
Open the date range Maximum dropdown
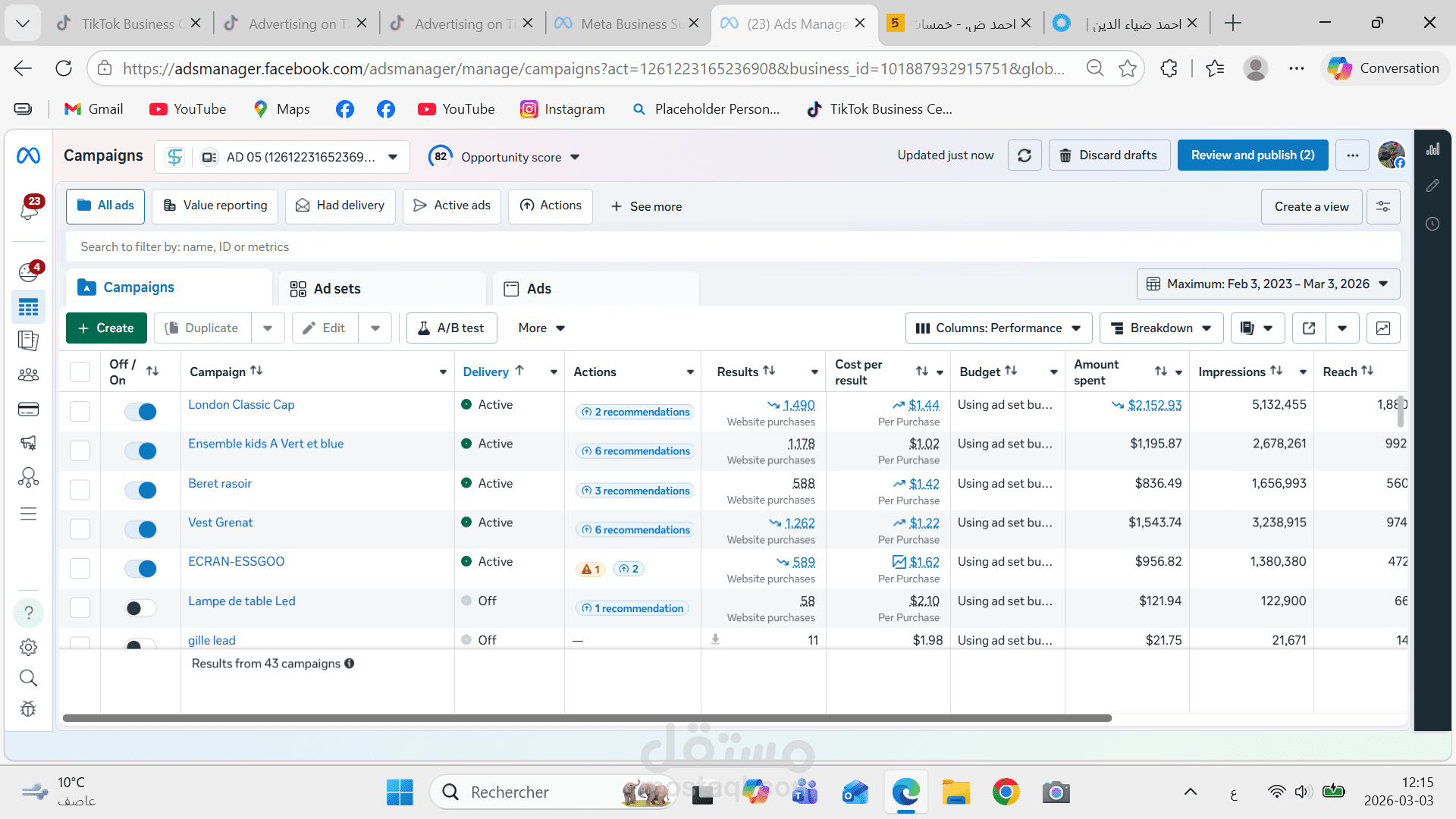pyautogui.click(x=1268, y=284)
